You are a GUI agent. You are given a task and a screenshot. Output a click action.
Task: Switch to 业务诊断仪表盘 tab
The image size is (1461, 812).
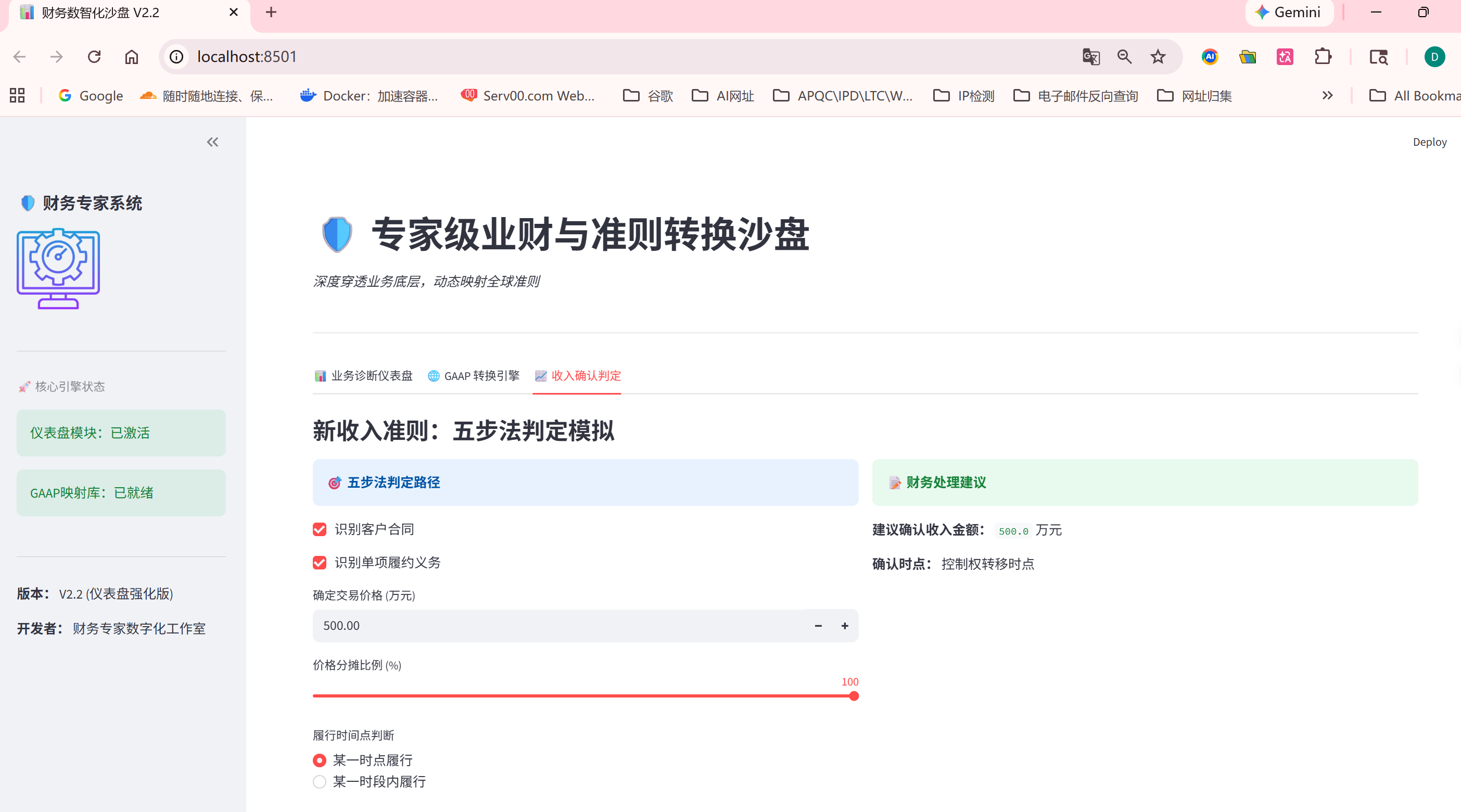point(363,375)
